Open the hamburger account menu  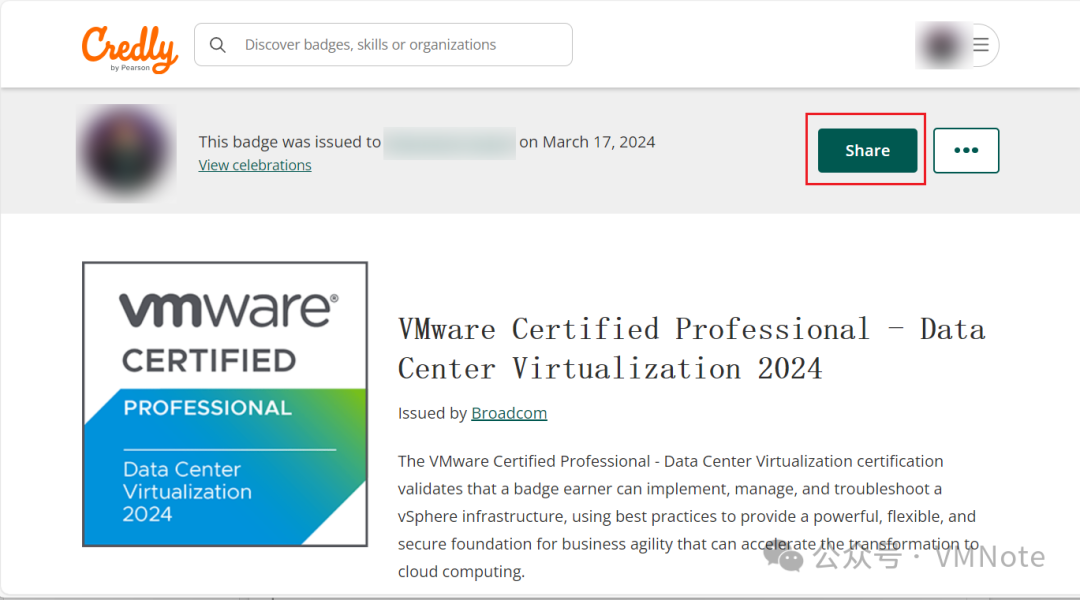pyautogui.click(x=981, y=45)
